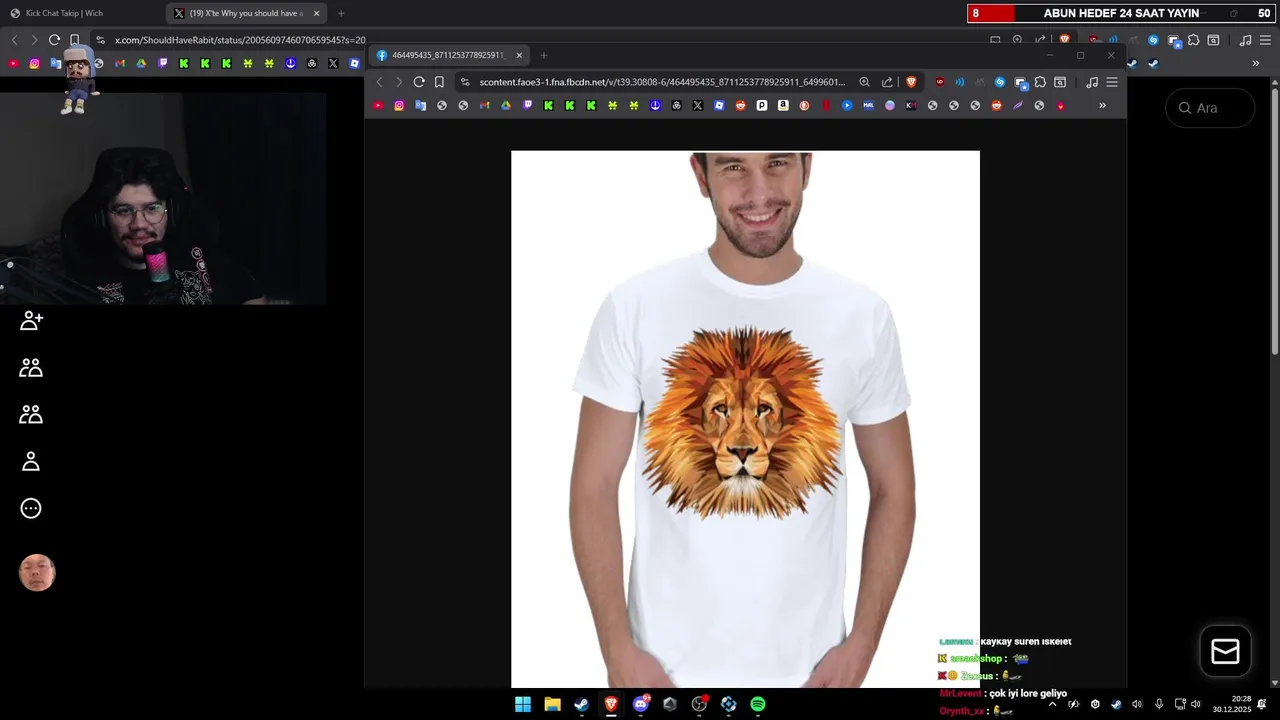Viewport: 1280px width, 720px height.
Task: Close the 464495435 Facebook image tab
Action: point(519,55)
